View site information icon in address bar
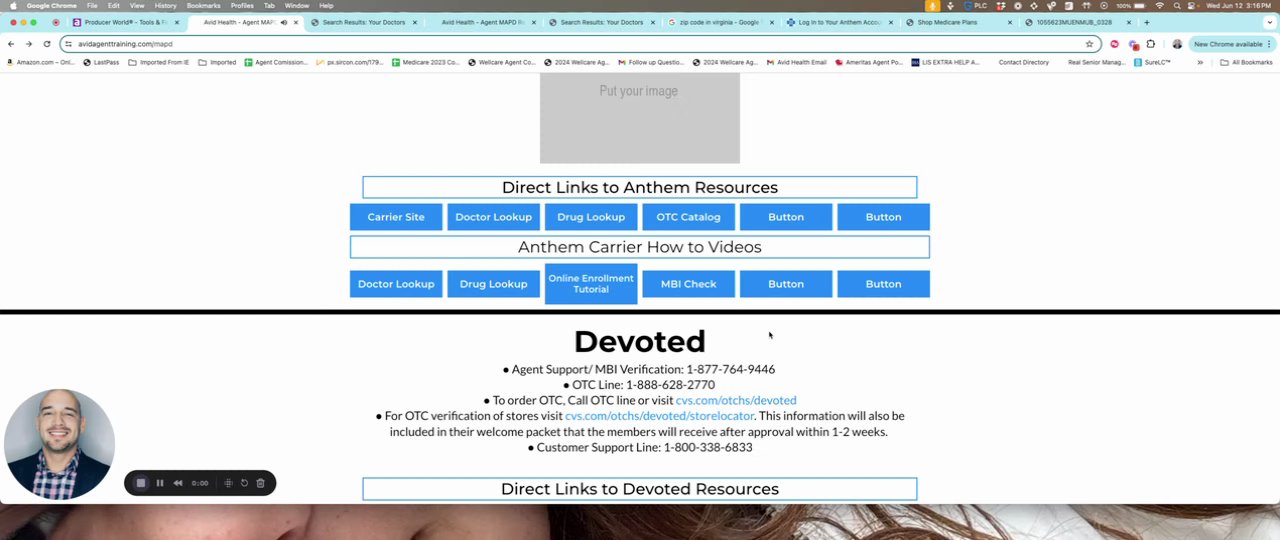 [68, 44]
